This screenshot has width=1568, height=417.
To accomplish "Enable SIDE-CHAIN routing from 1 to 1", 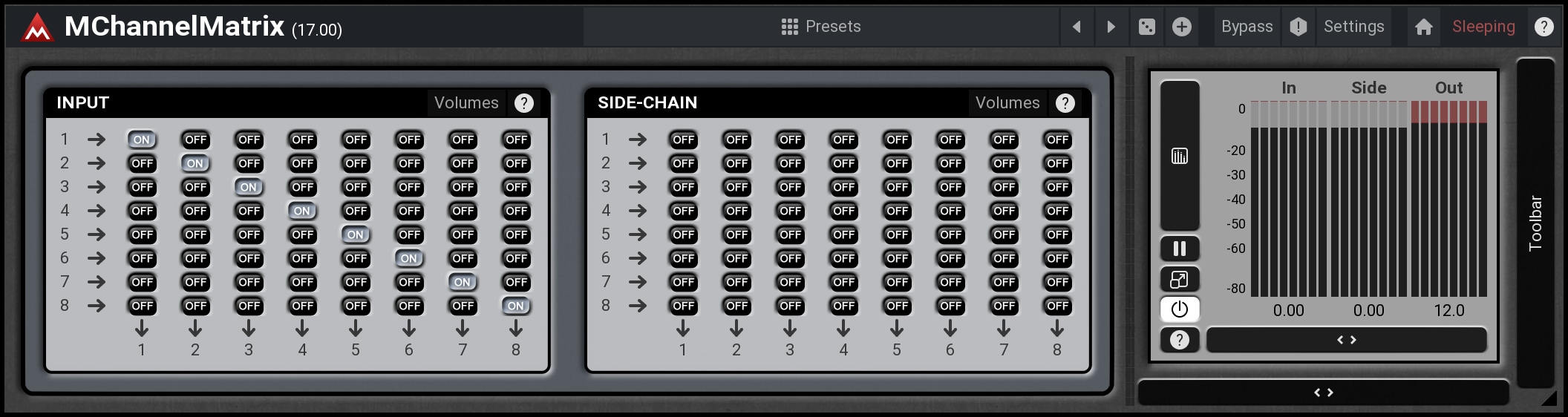I will pos(683,139).
